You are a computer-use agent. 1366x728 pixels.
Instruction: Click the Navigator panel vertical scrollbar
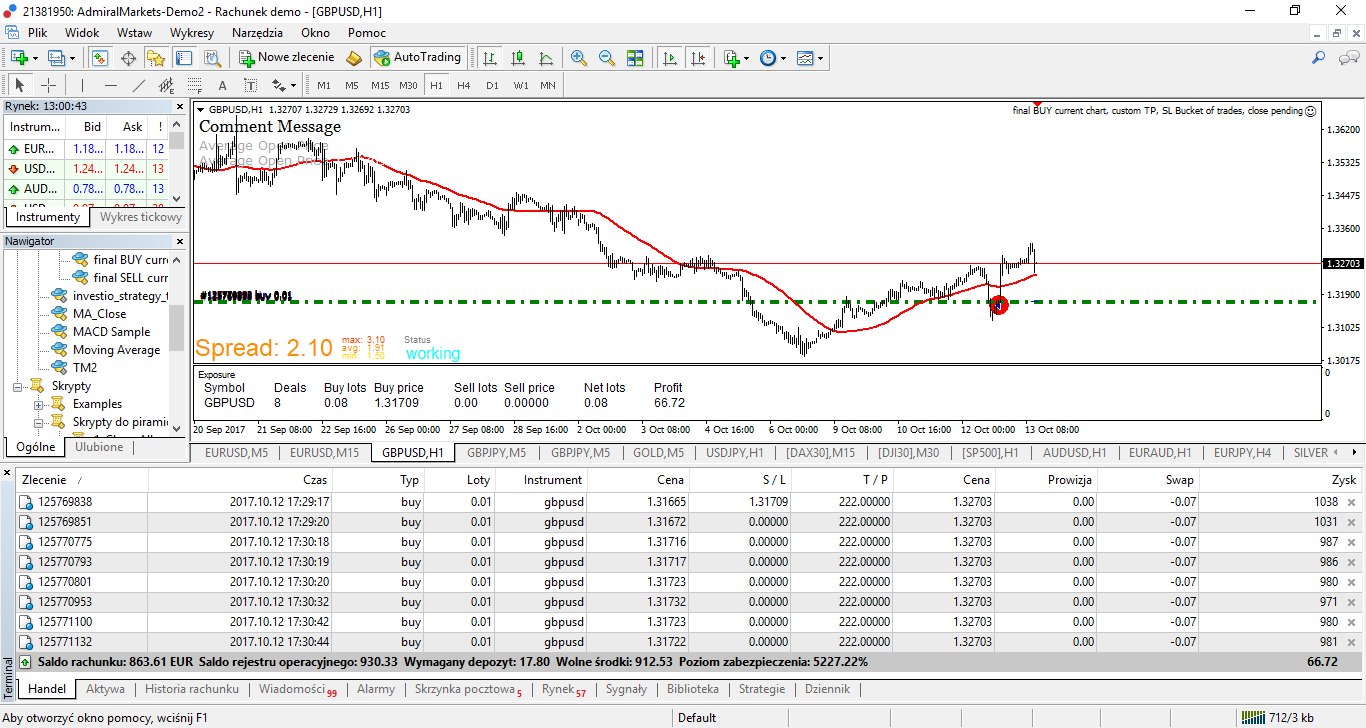point(177,342)
